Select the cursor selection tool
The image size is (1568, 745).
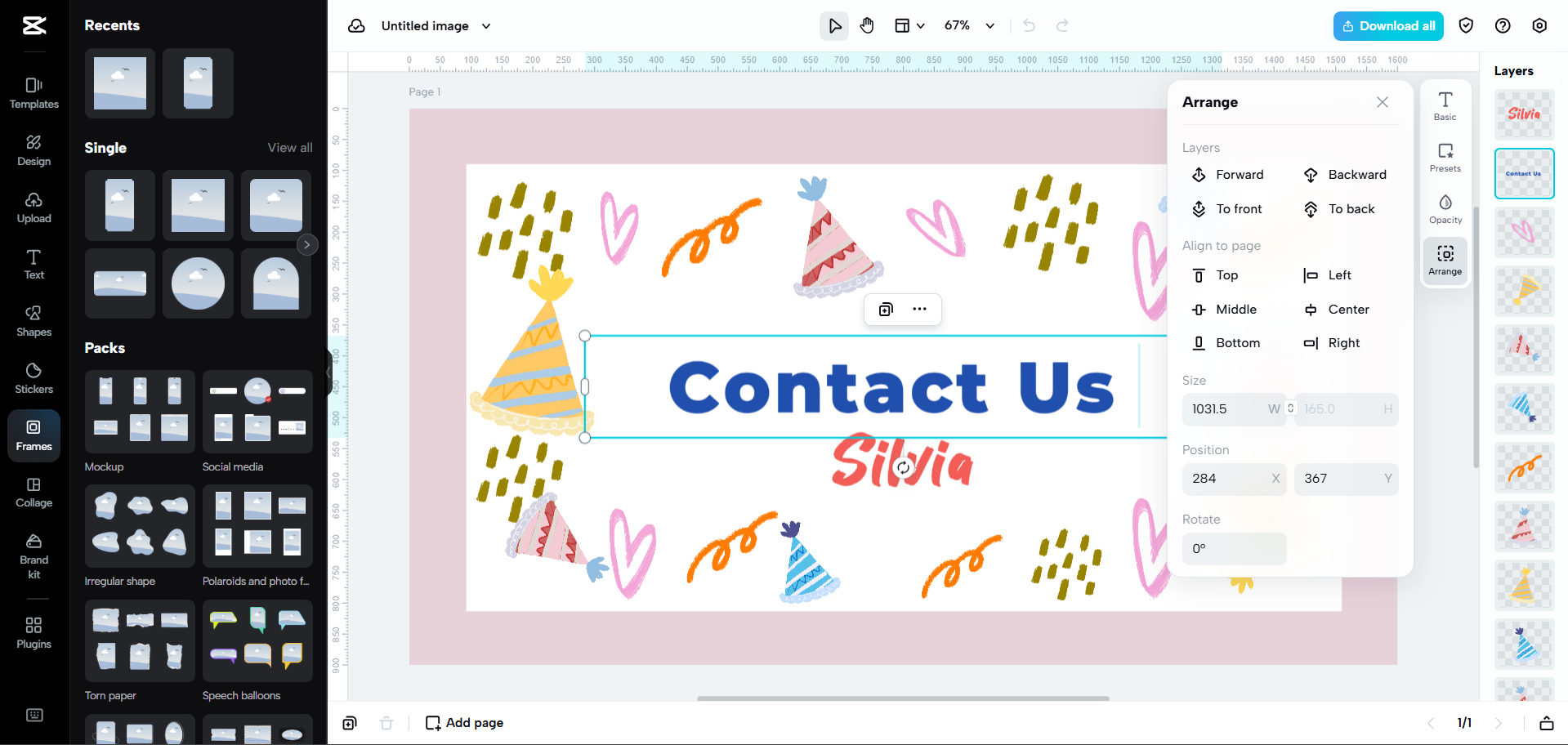pos(833,25)
